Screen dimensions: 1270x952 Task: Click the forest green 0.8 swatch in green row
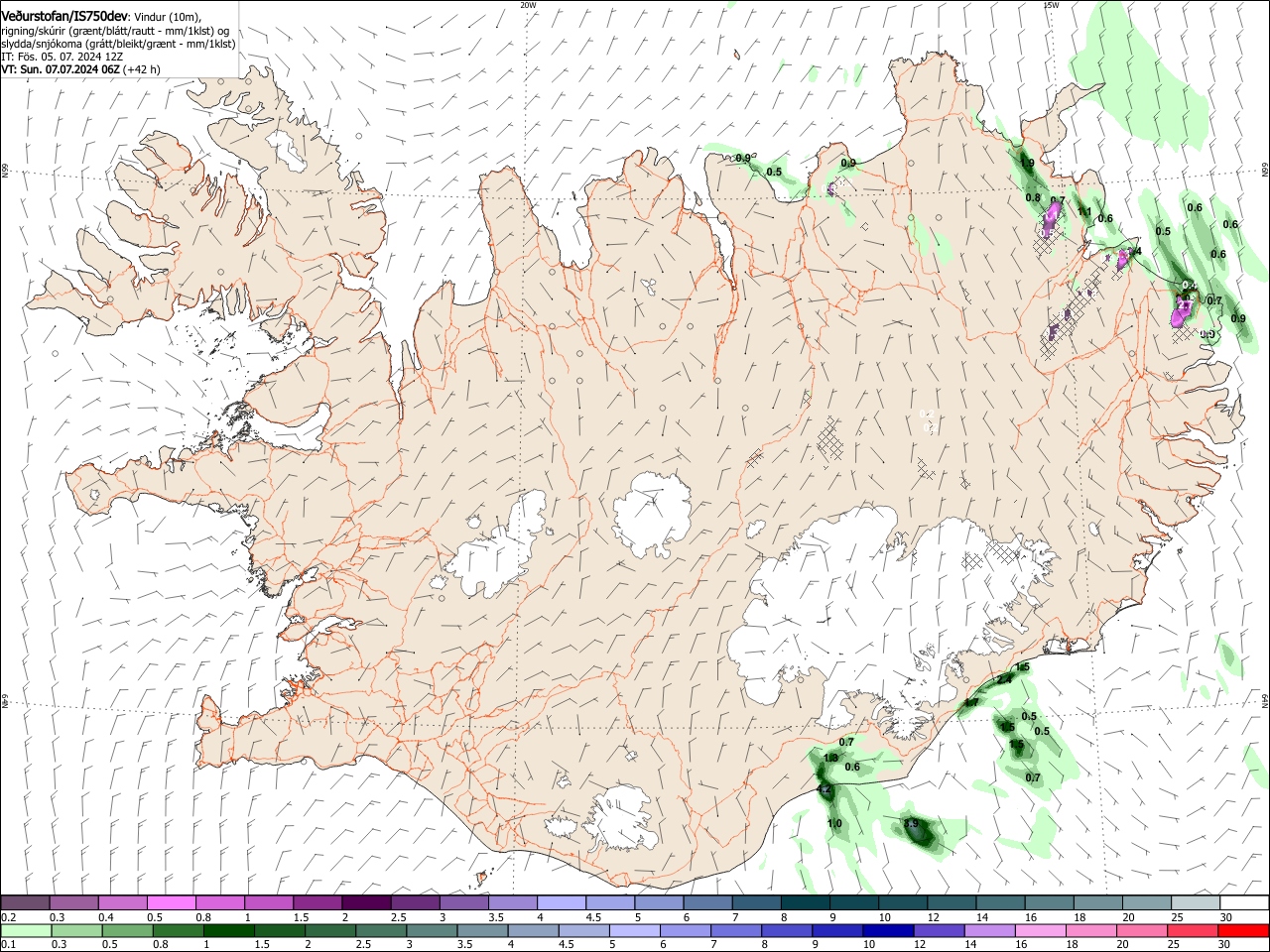pyautogui.click(x=178, y=930)
